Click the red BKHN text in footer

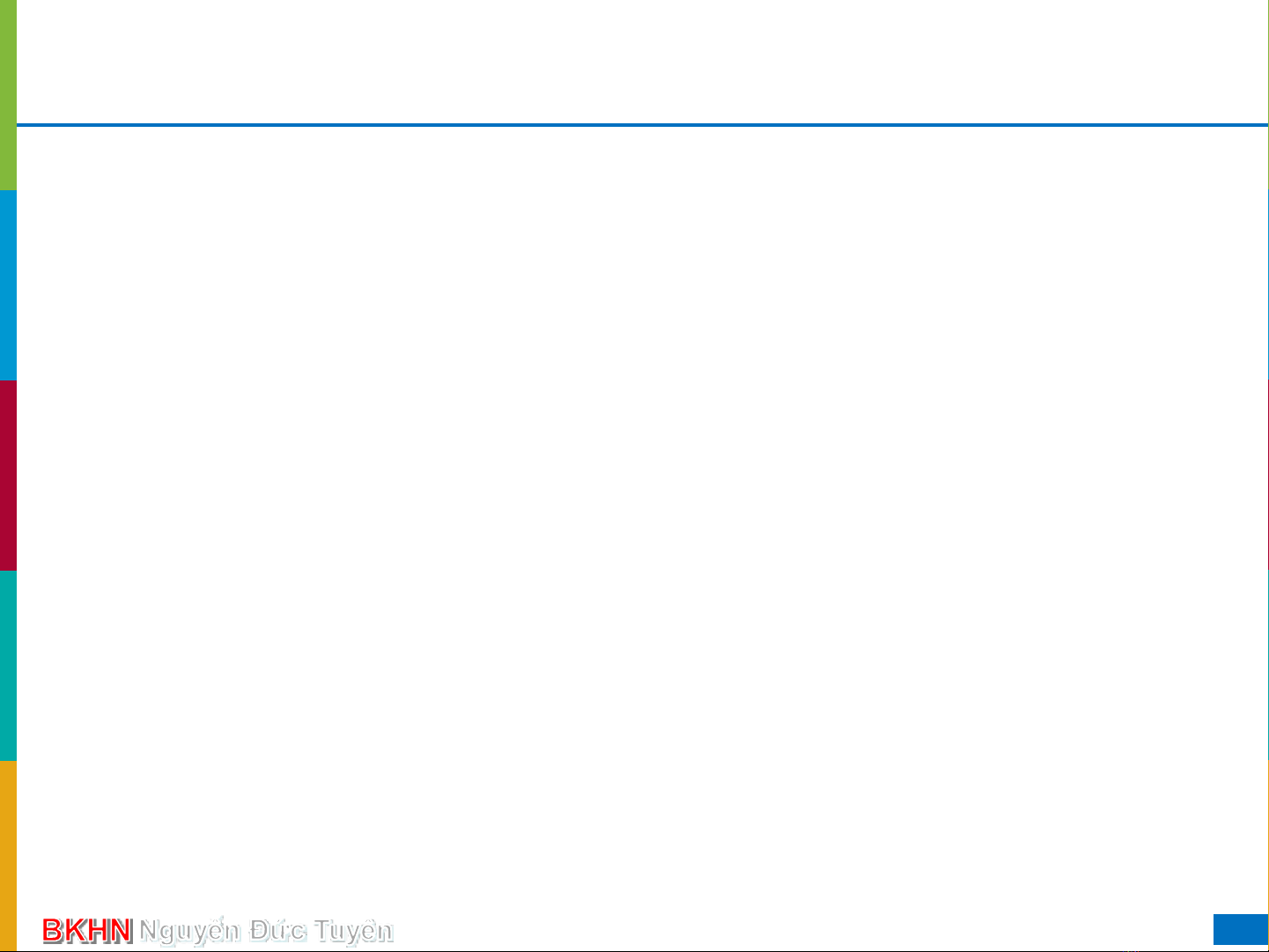pos(87,930)
